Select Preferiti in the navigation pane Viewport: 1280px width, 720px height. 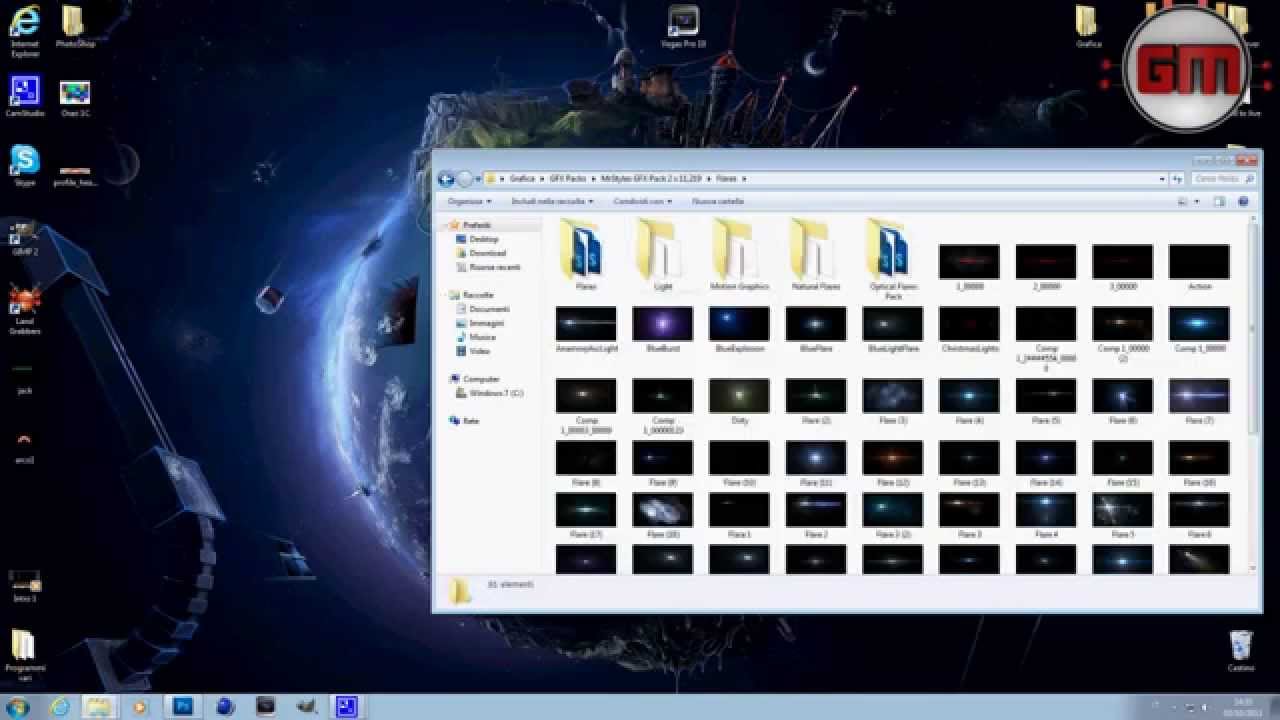477,225
